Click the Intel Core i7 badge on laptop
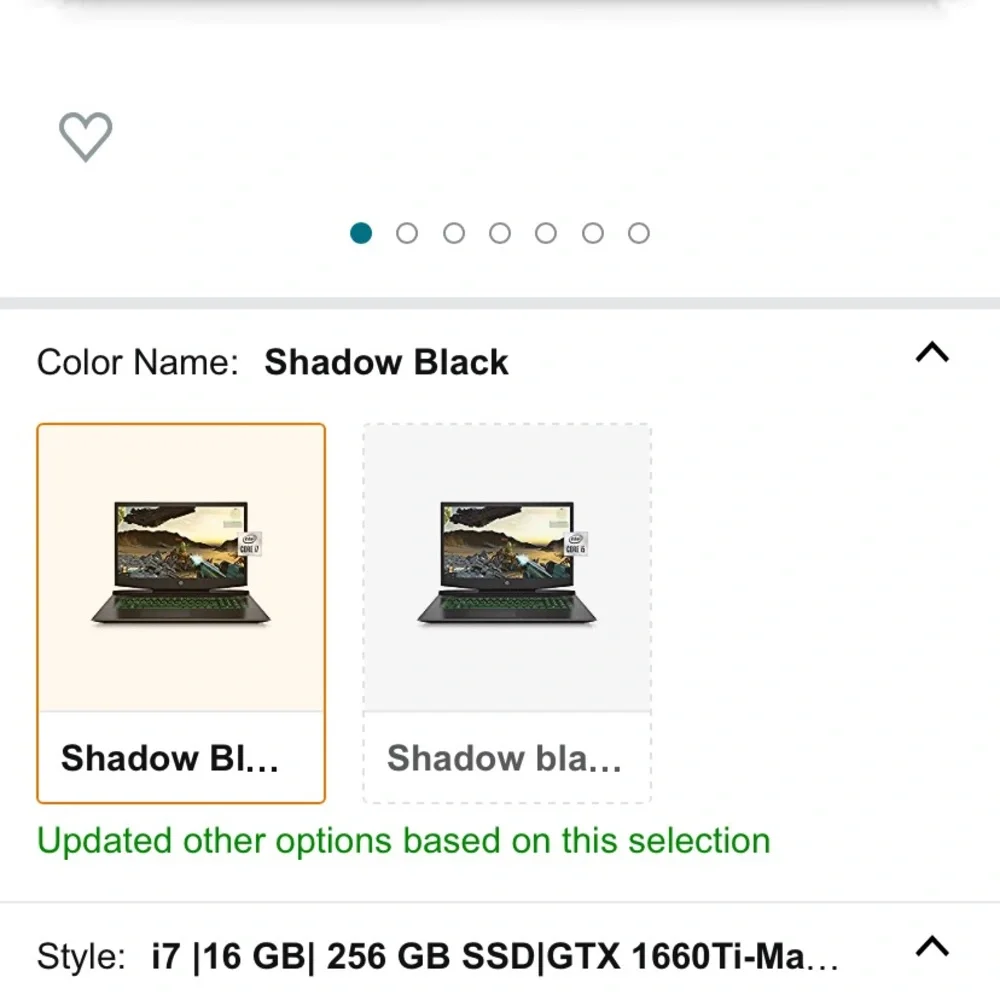The image size is (1000, 1000). pos(249,544)
